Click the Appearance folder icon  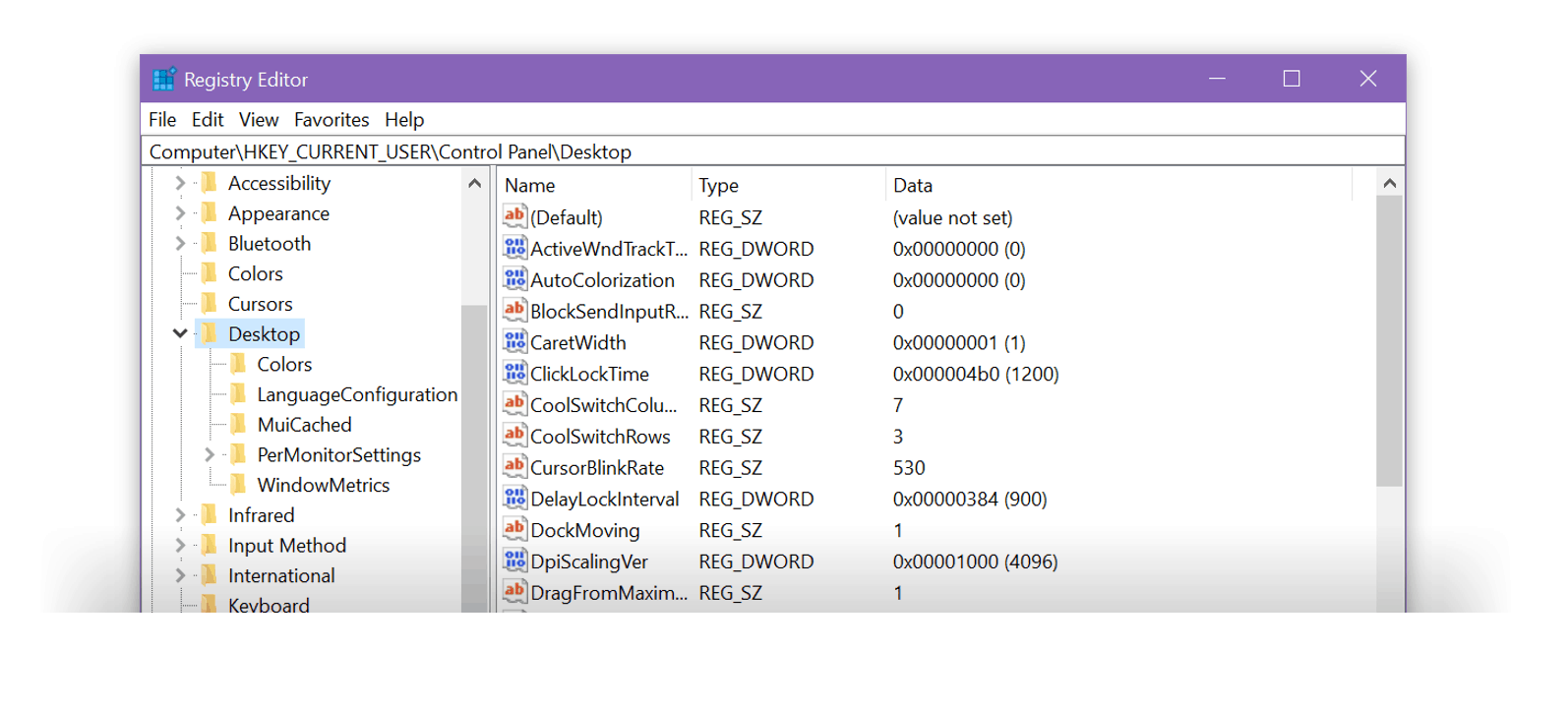(210, 213)
